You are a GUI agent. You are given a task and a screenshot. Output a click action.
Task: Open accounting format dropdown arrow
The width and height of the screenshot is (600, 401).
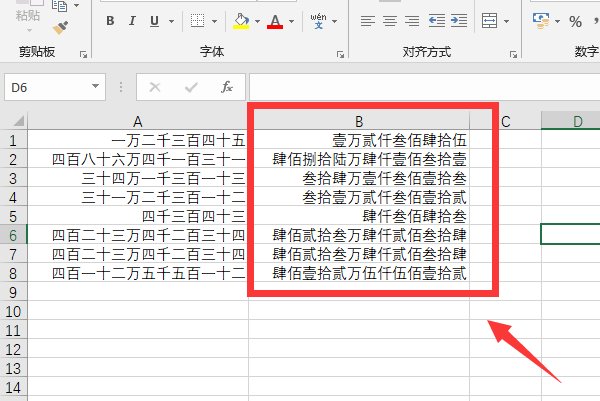[x=558, y=21]
